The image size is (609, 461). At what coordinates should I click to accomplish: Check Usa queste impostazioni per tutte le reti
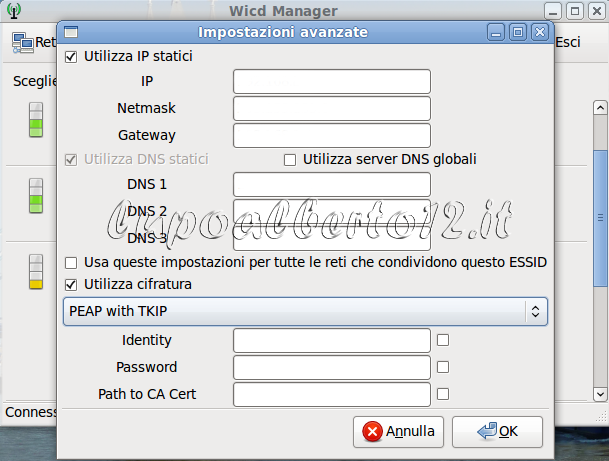(x=71, y=263)
